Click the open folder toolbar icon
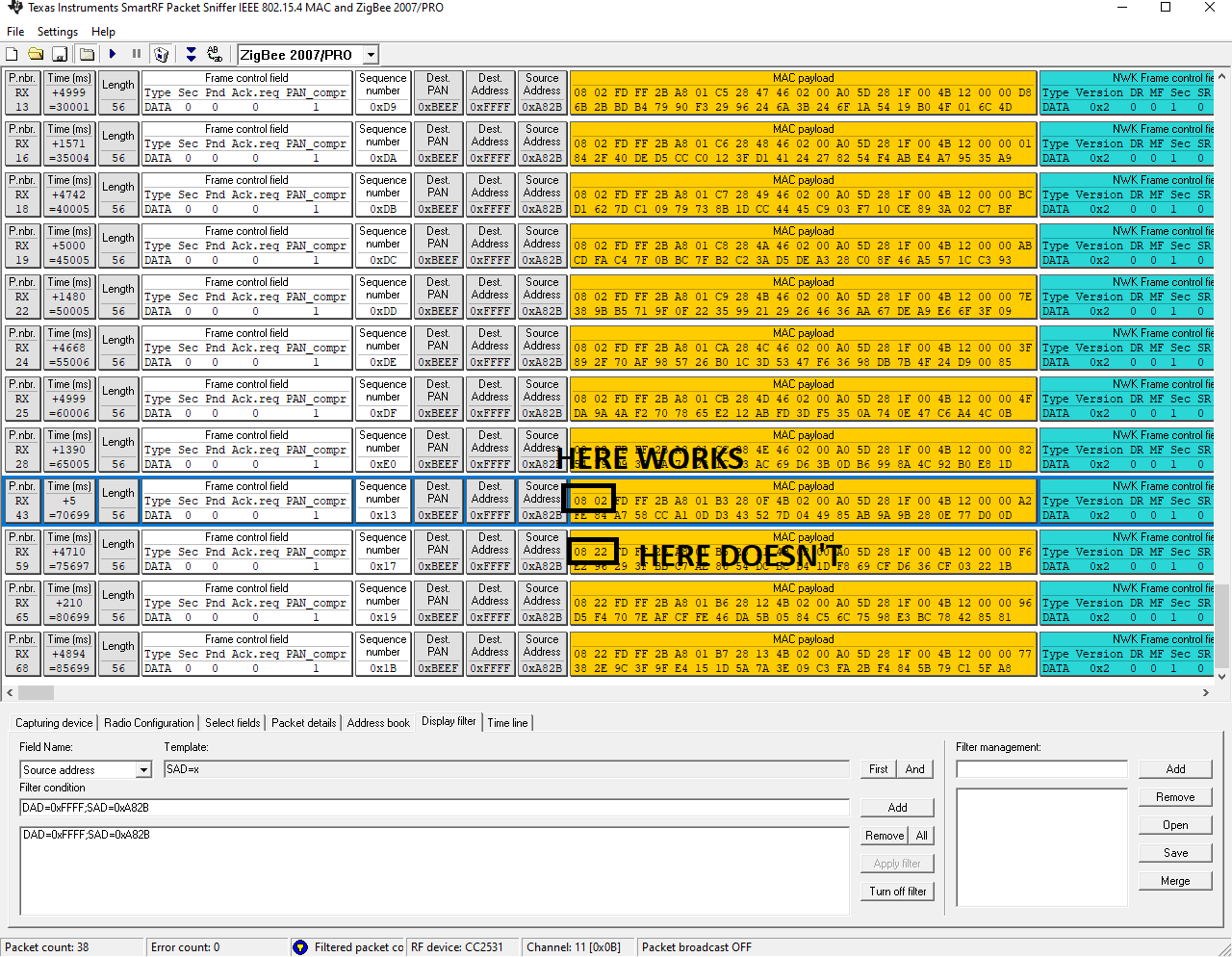 [36, 55]
